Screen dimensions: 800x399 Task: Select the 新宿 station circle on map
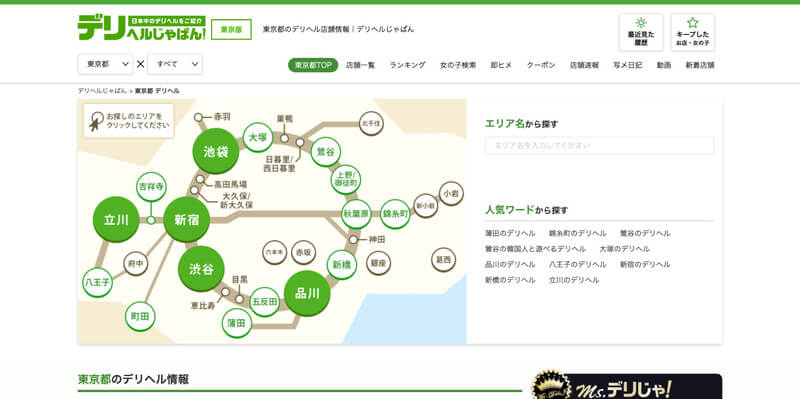click(x=187, y=219)
